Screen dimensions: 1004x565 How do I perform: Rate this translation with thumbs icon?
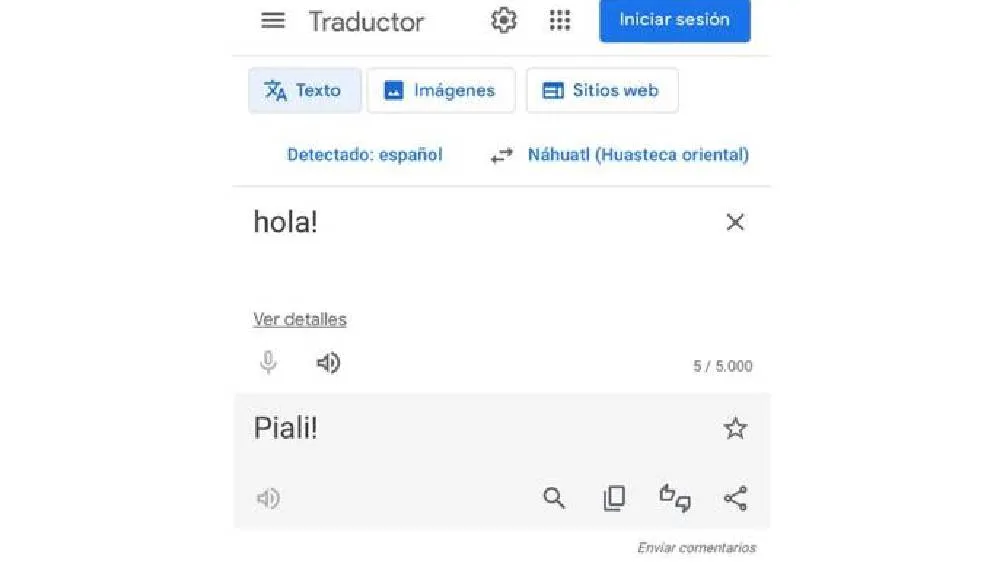pos(675,498)
